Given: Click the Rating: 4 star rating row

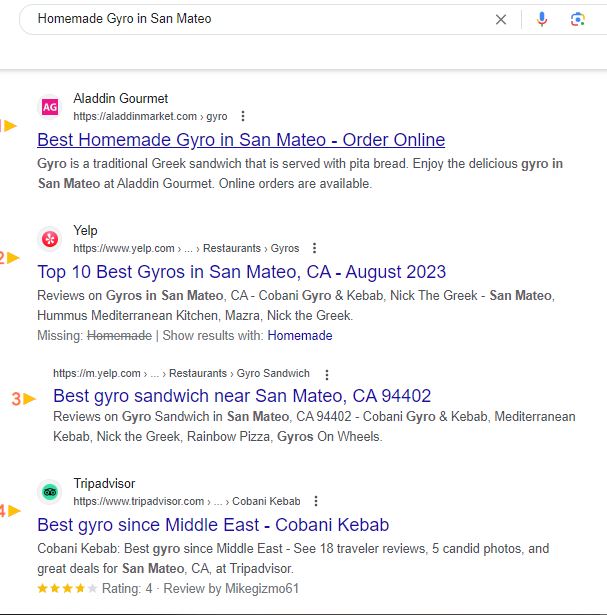Looking at the screenshot, I should 95,588.
